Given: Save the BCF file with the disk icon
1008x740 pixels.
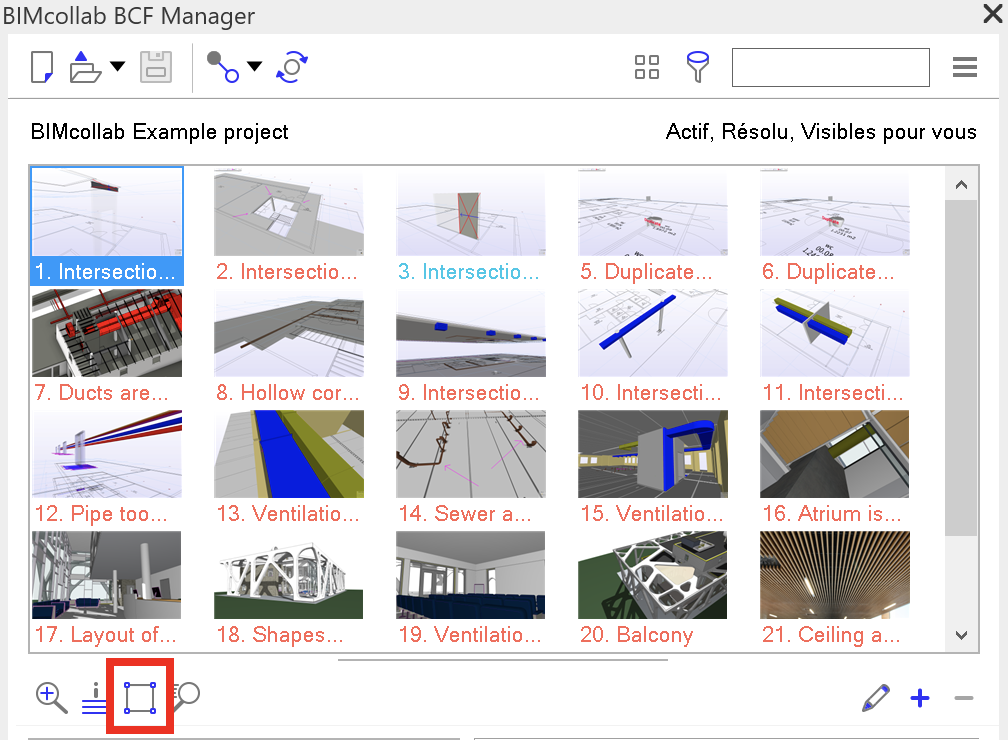Looking at the screenshot, I should (156, 67).
